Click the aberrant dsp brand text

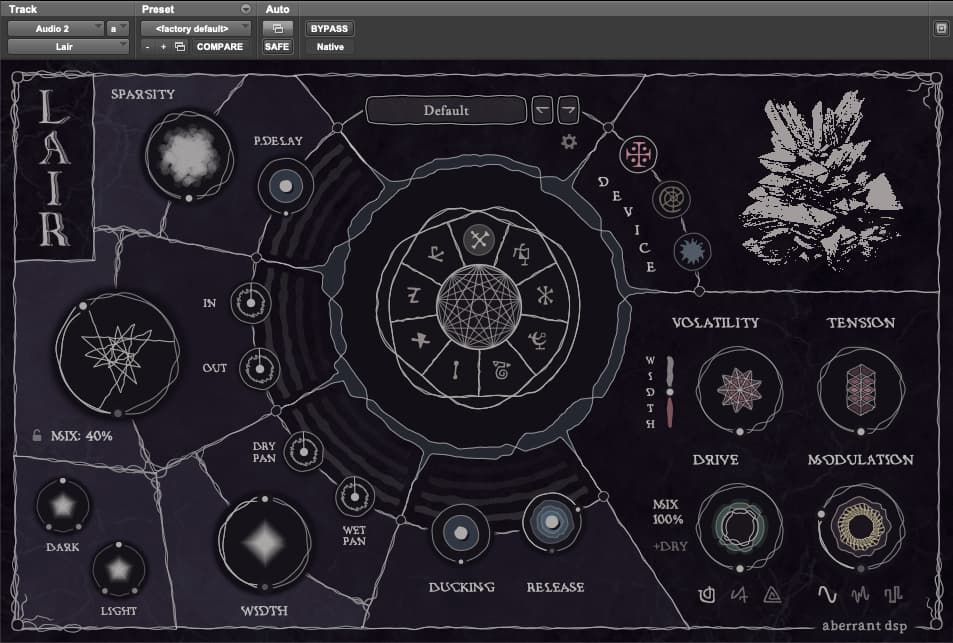pyautogui.click(x=864, y=625)
